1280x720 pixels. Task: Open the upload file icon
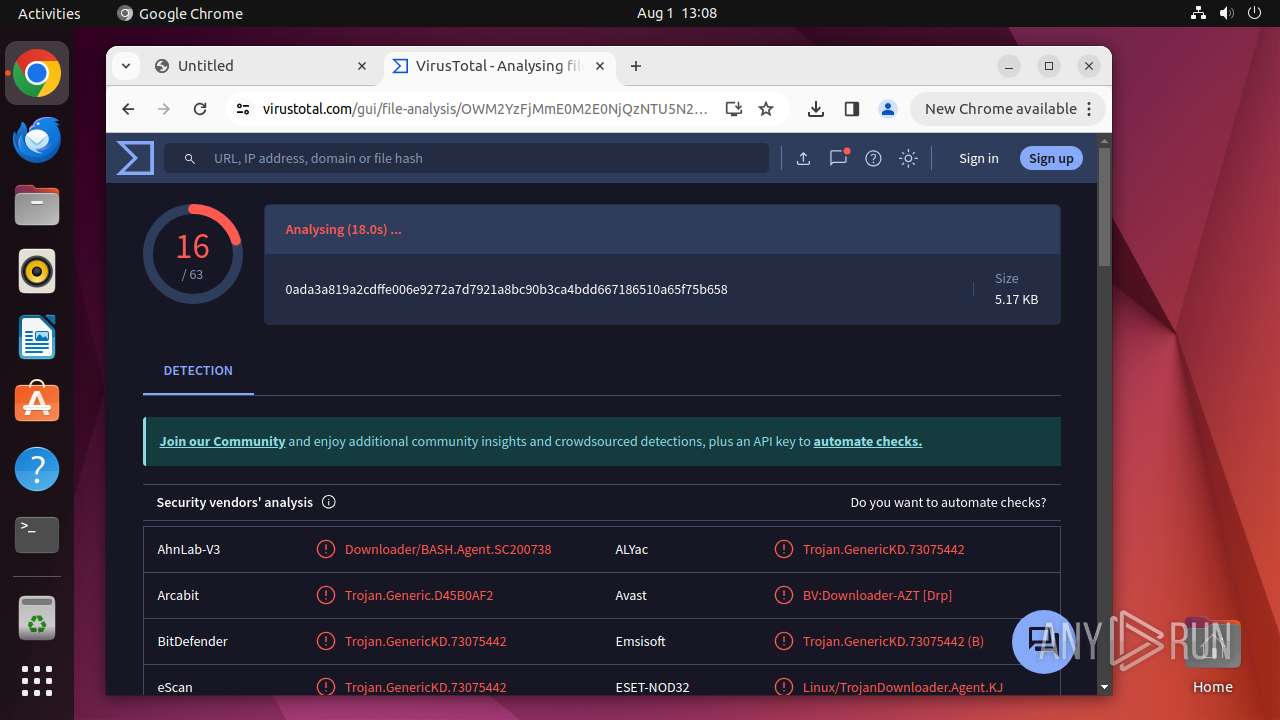click(x=803, y=158)
